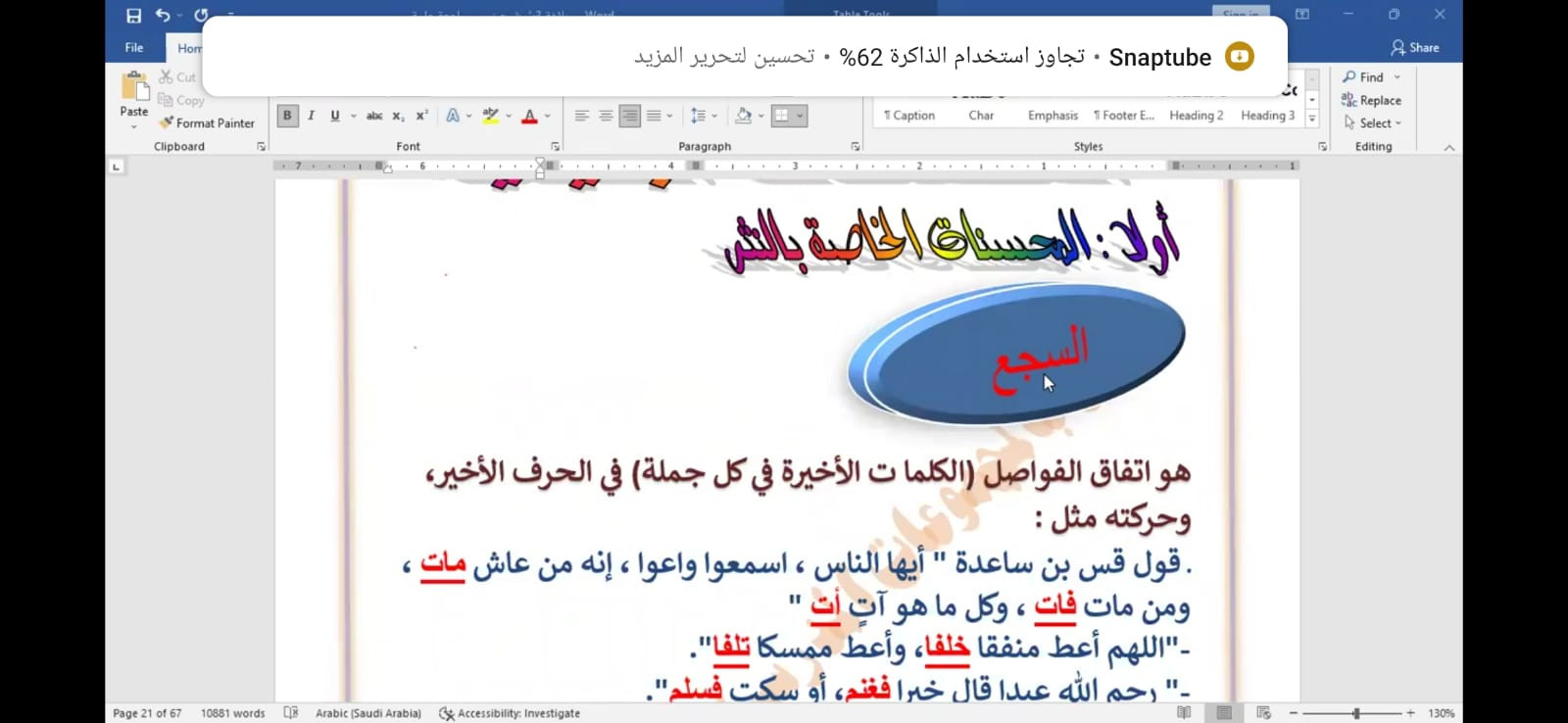Center align text
The width and height of the screenshot is (1568, 723).
tap(606, 116)
